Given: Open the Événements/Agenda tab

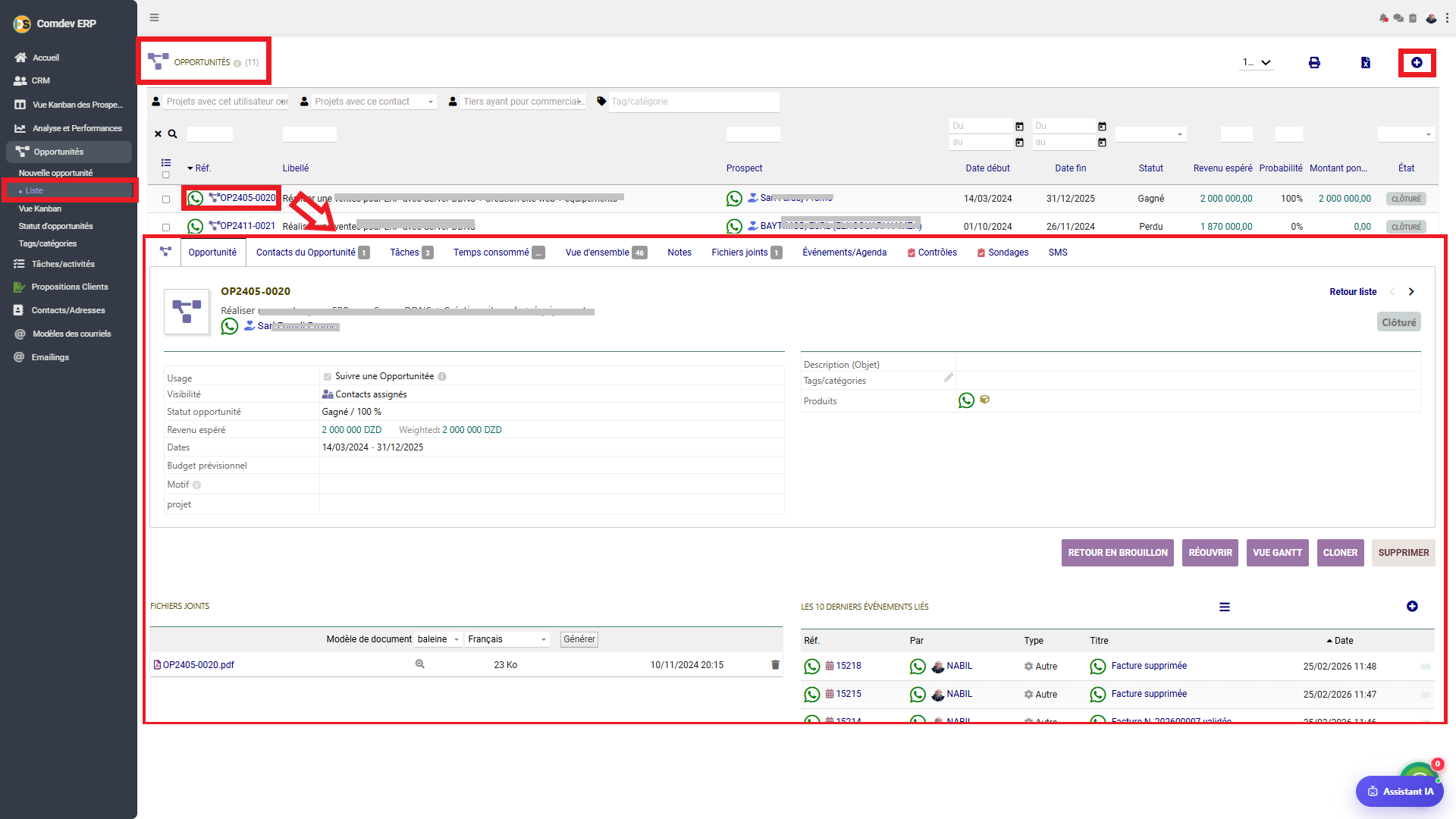Looking at the screenshot, I should click(844, 253).
